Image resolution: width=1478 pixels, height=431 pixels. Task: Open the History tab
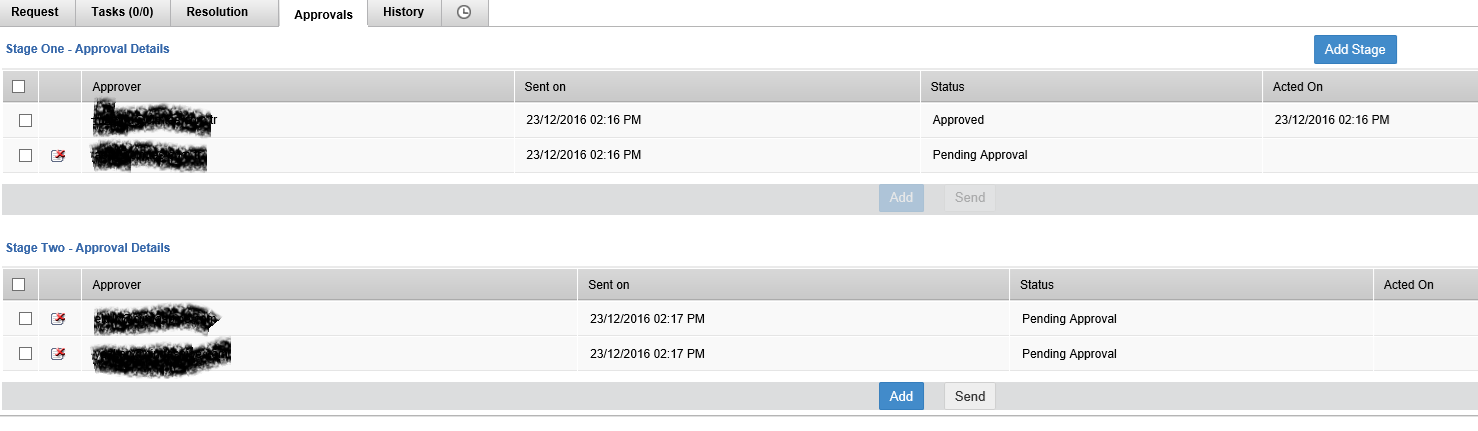403,13
